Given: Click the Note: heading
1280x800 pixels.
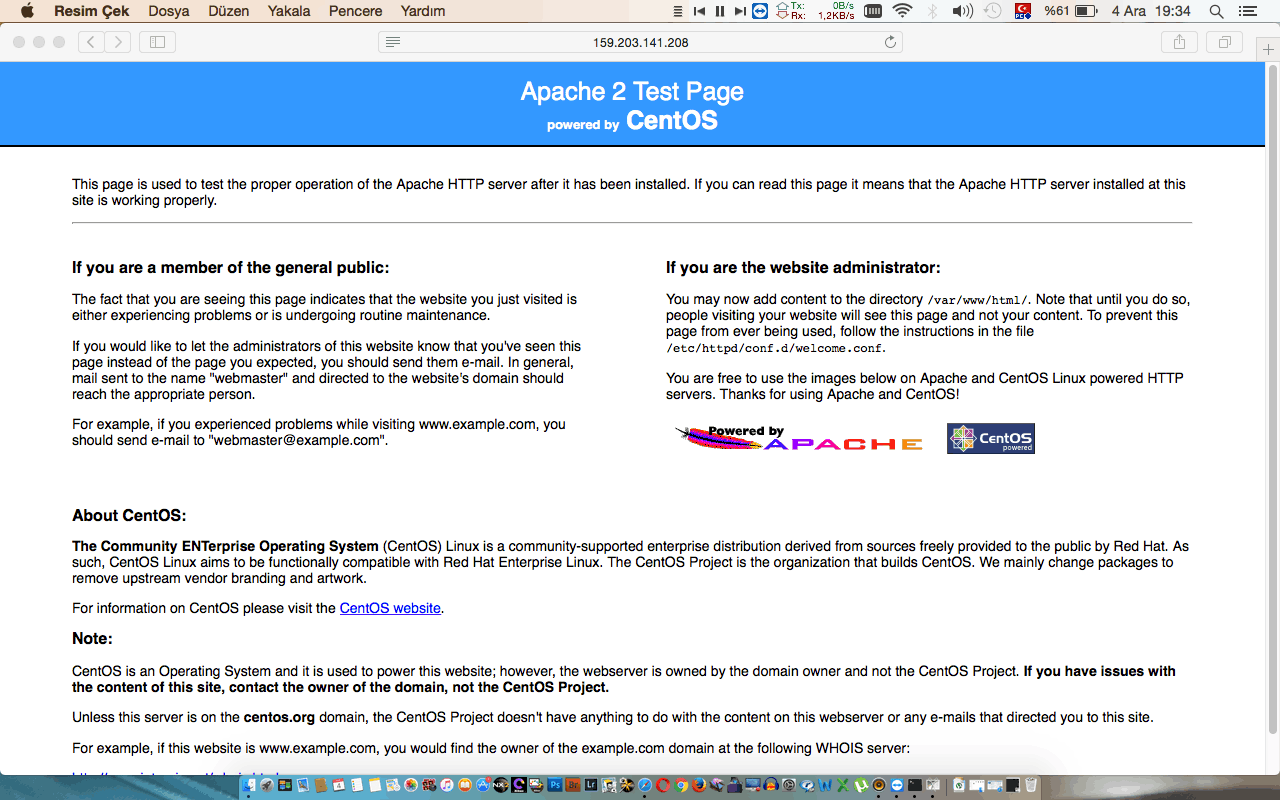Looking at the screenshot, I should (x=92, y=638).
